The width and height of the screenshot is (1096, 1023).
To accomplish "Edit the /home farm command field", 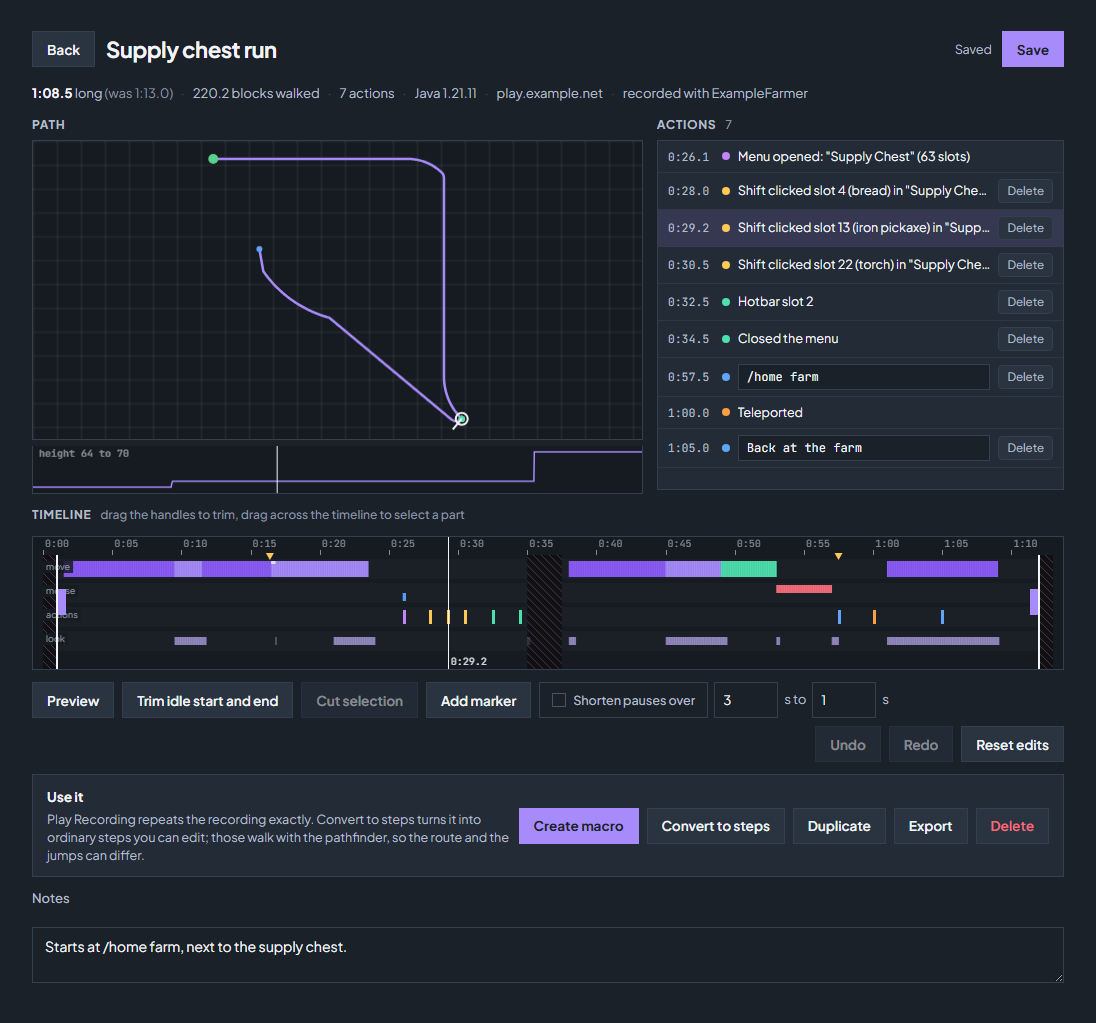I will 863,377.
